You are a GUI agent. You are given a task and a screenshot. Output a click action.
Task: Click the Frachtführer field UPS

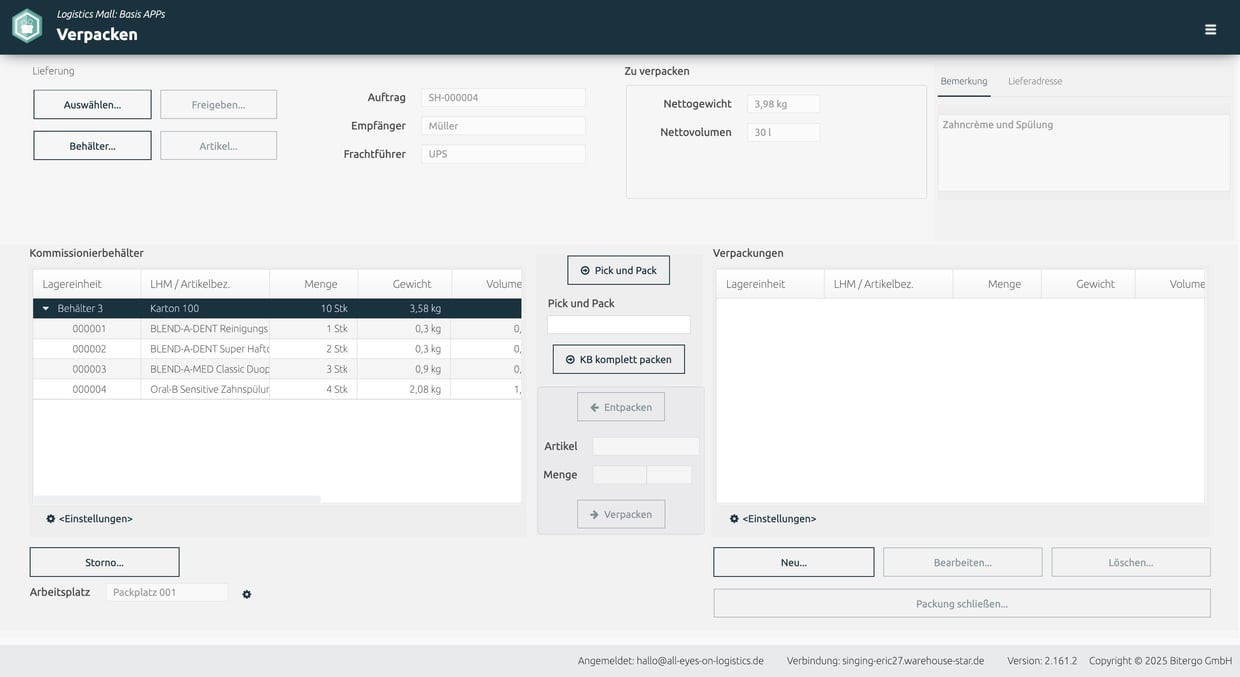click(503, 154)
